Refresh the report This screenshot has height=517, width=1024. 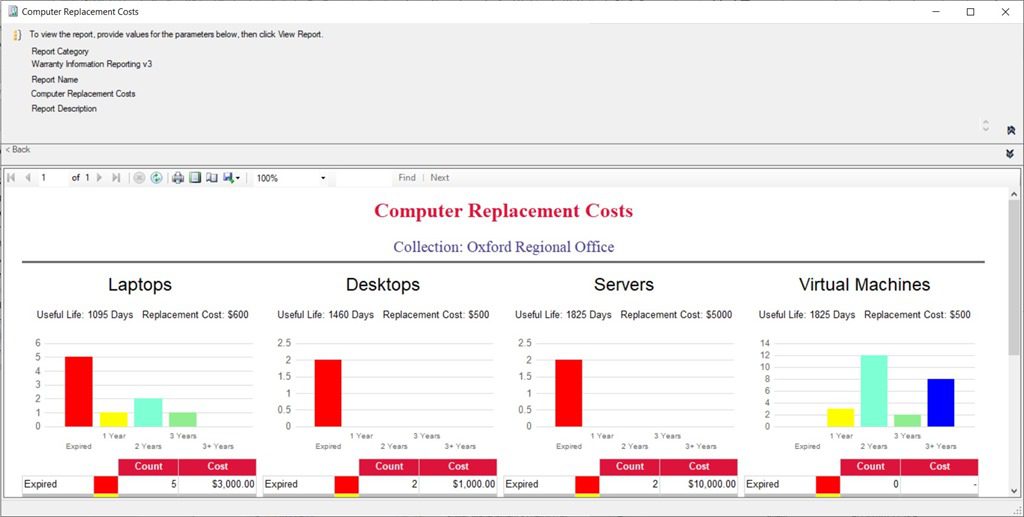(156, 178)
